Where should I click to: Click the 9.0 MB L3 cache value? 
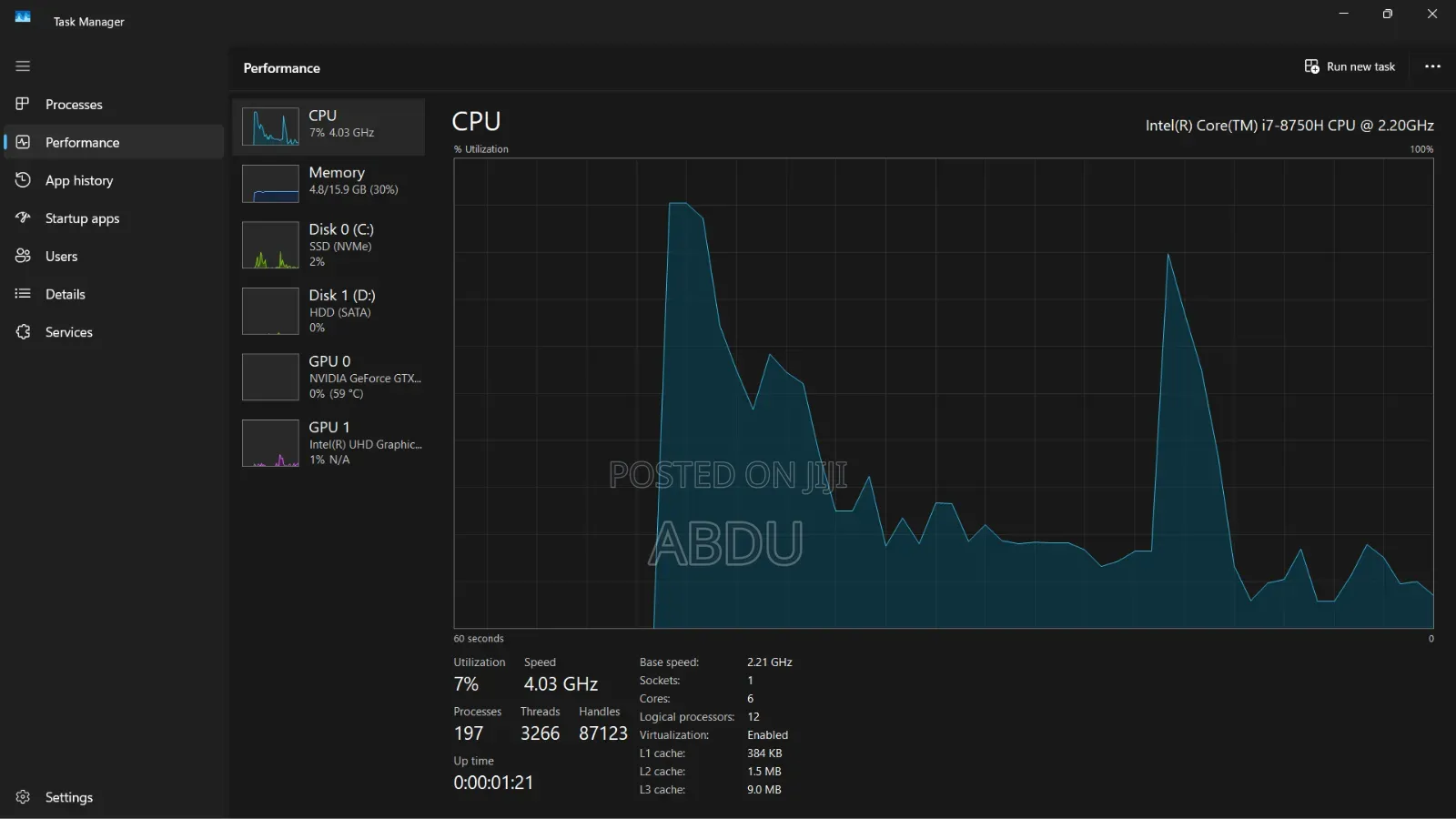click(x=764, y=789)
